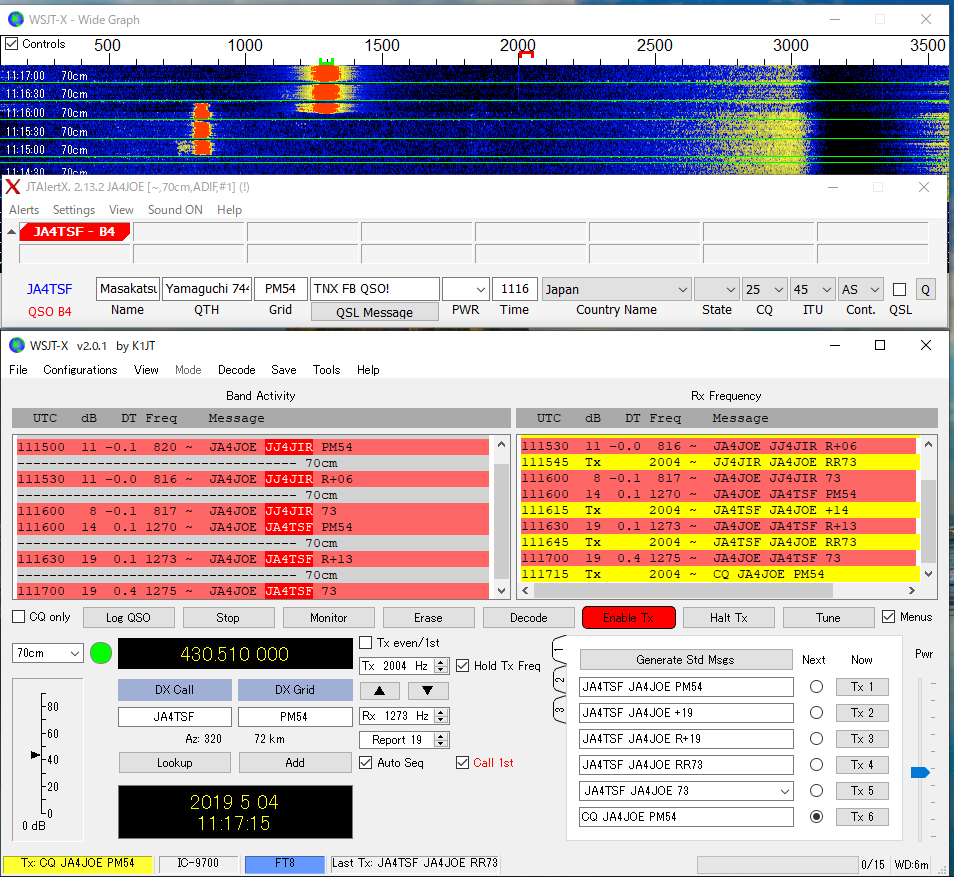954x877 pixels.
Task: Click the Q button in JTAlertX
Action: [x=925, y=290]
